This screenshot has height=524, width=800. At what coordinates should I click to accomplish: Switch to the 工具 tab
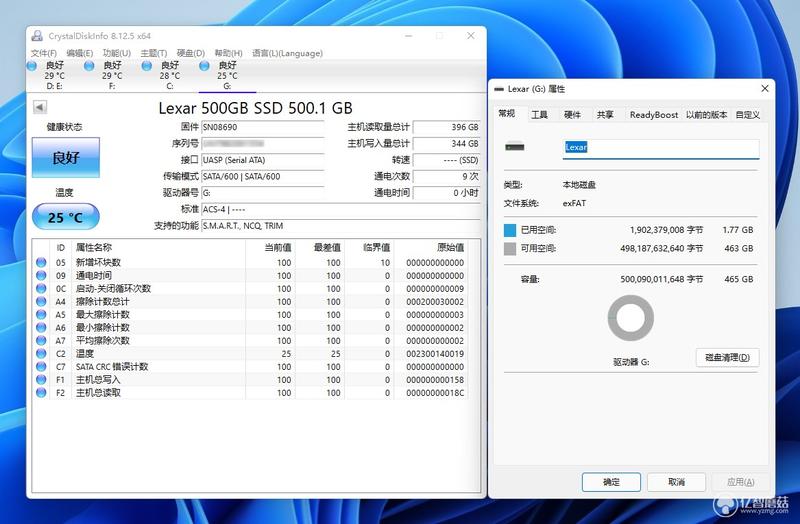click(x=539, y=115)
